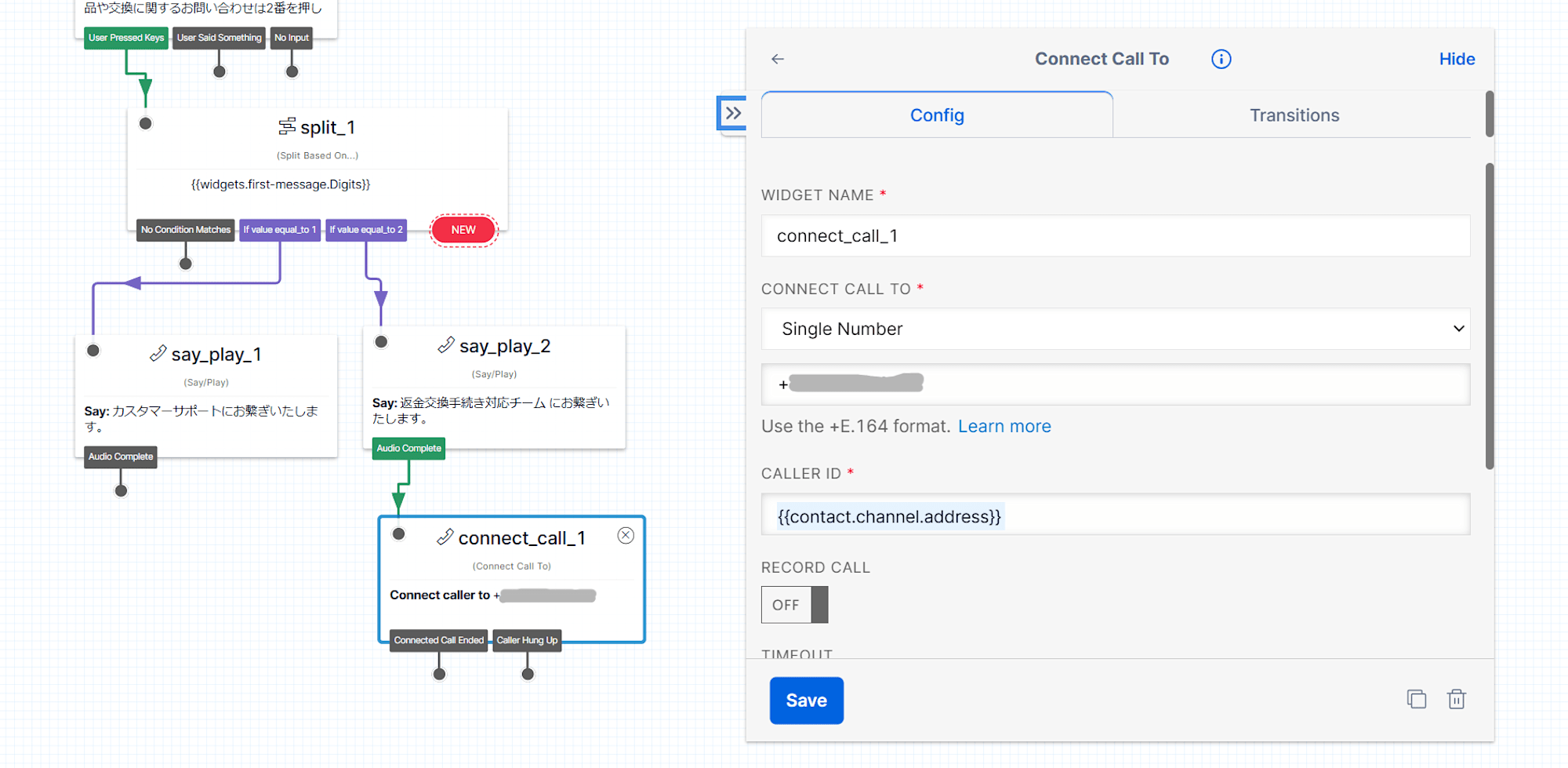Focus the Caller ID input field

point(1115,515)
